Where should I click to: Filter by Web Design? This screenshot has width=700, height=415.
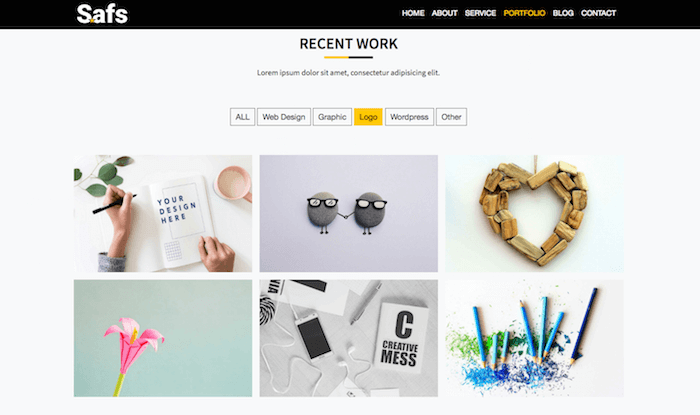(x=284, y=117)
